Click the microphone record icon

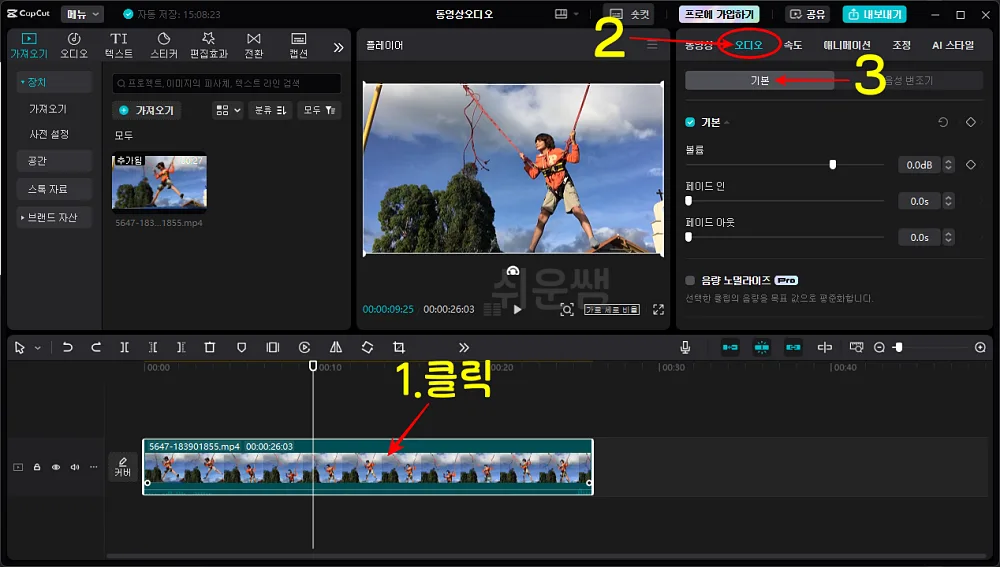click(685, 347)
